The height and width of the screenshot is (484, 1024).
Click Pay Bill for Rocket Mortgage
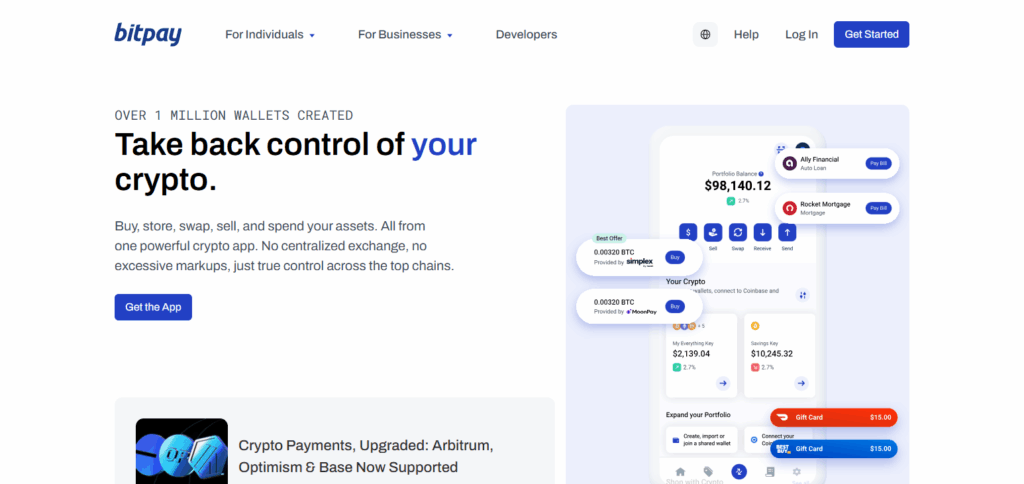[x=878, y=208]
